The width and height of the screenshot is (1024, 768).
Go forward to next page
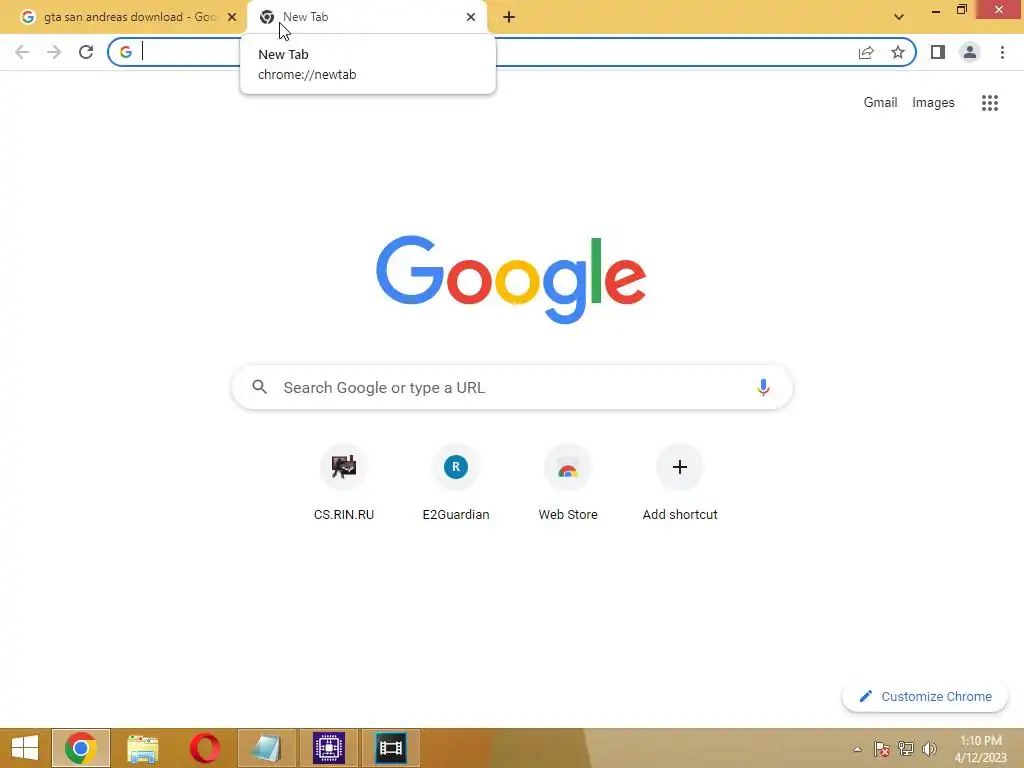coord(54,52)
